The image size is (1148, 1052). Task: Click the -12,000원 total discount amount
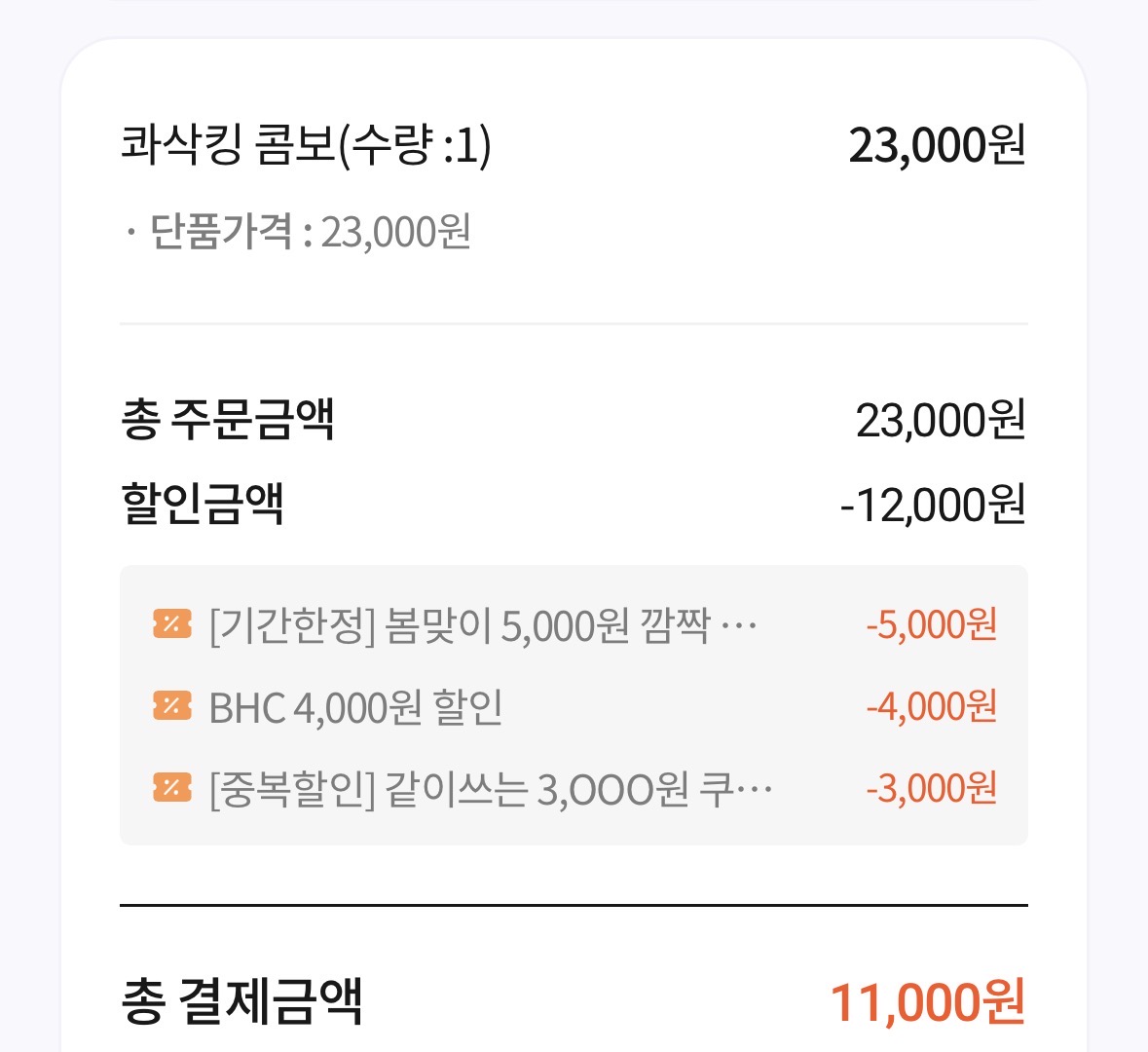(932, 505)
